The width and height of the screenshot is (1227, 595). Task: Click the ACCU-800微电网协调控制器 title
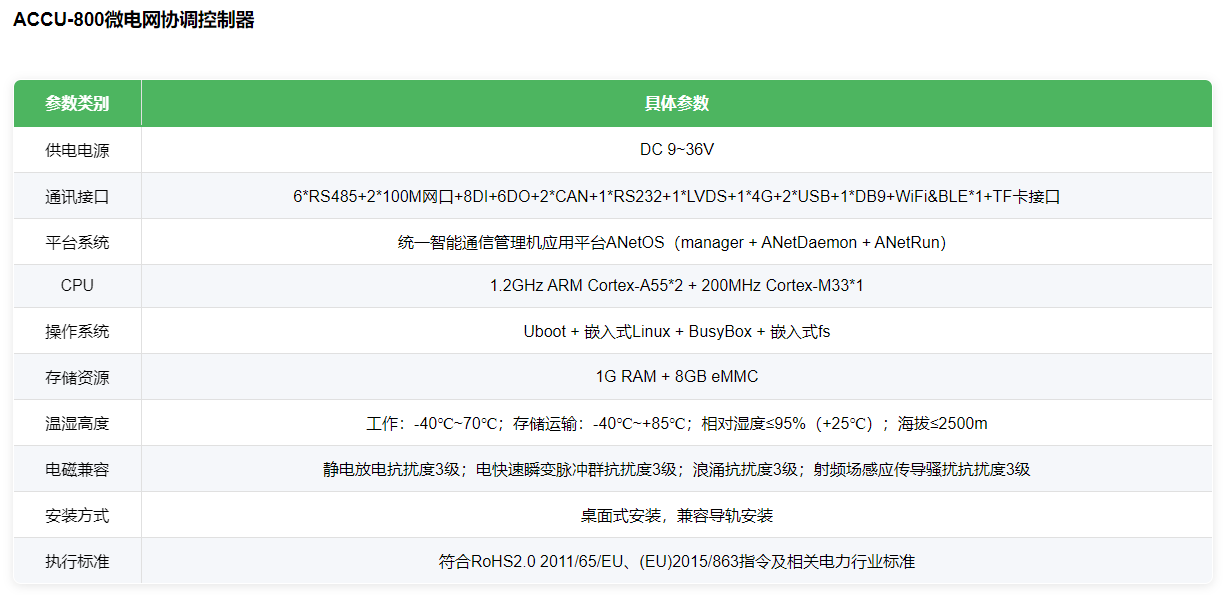pos(133,20)
